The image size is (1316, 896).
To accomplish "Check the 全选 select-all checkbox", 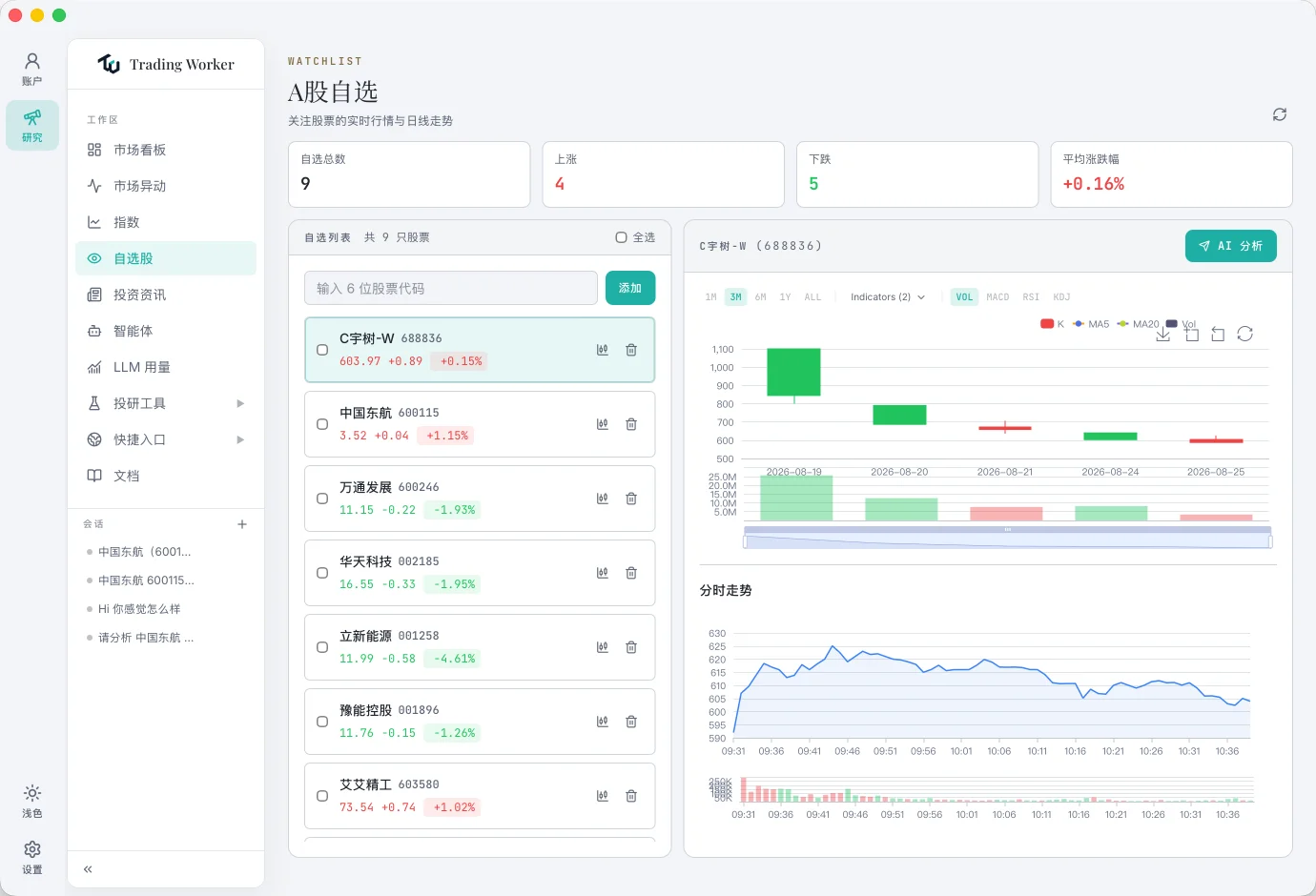I will 621,237.
